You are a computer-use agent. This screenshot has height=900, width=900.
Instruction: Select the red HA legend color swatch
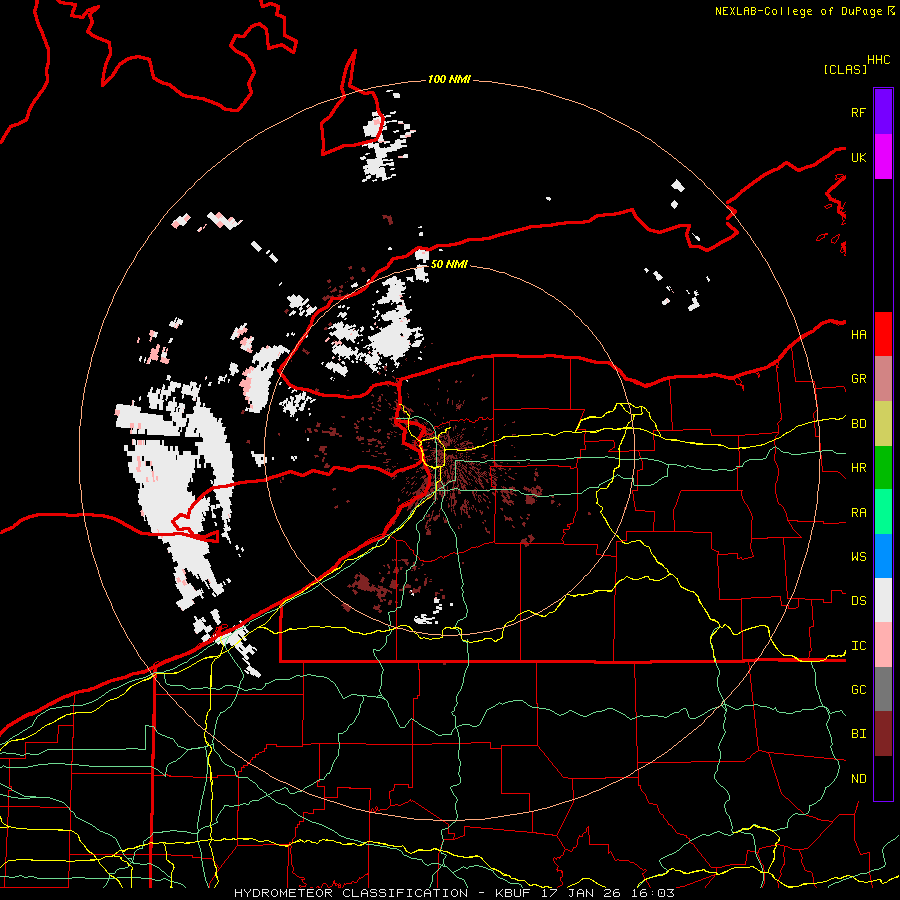[x=883, y=334]
